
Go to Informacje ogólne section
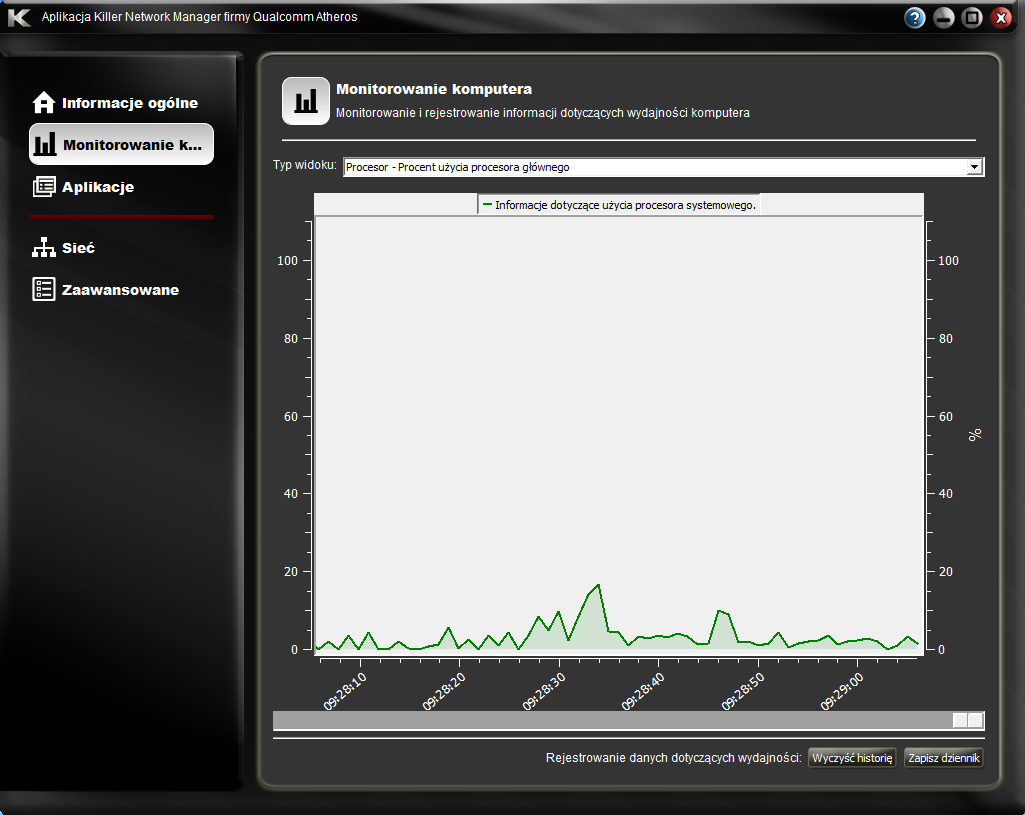tap(121, 103)
